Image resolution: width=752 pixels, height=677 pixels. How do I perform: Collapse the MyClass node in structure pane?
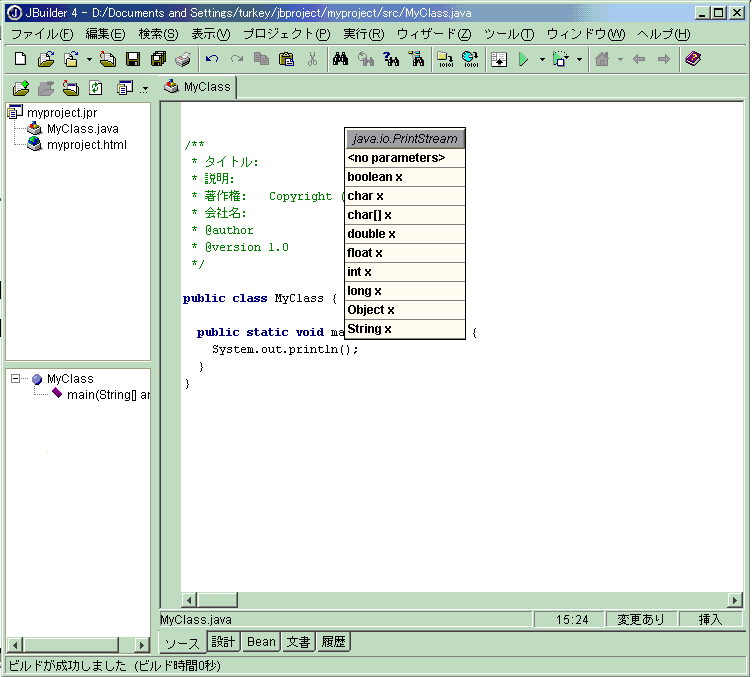point(16,379)
